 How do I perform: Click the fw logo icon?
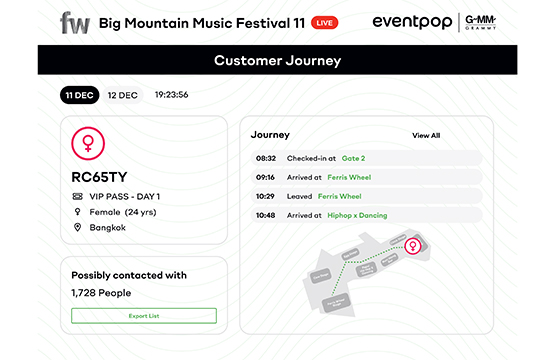coord(75,23)
